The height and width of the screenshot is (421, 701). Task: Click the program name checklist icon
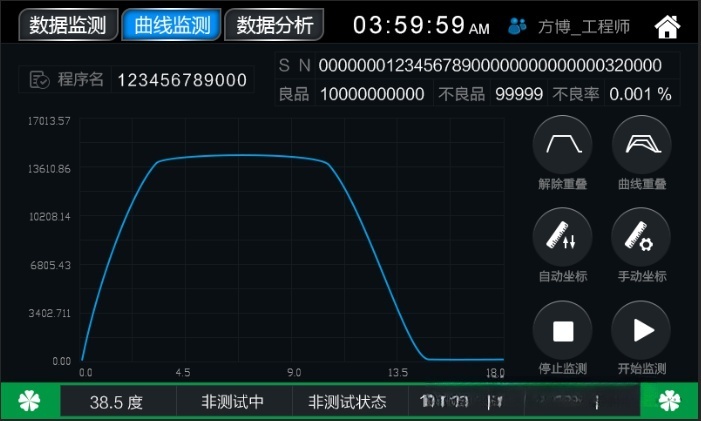tap(39, 80)
